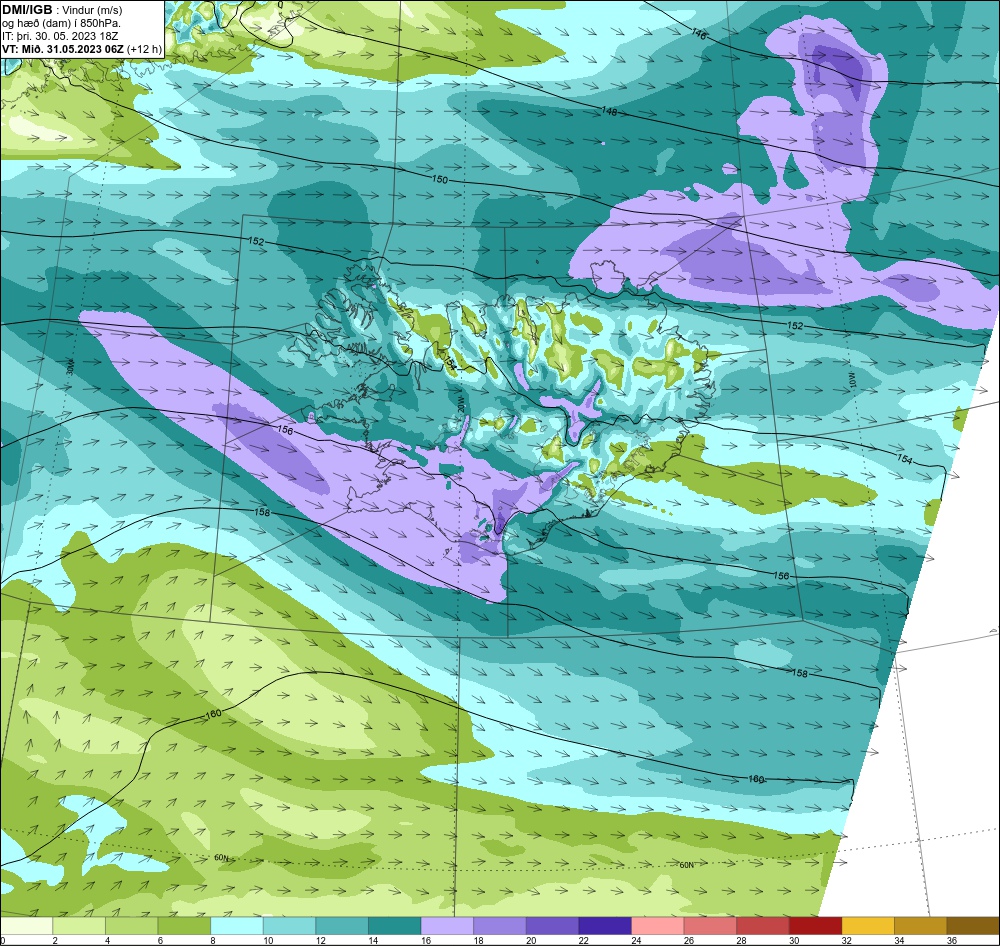Screen dimensions: 1000x946
Task: Click the 12–14 m/s teal legend swatch
Action: 342,926
